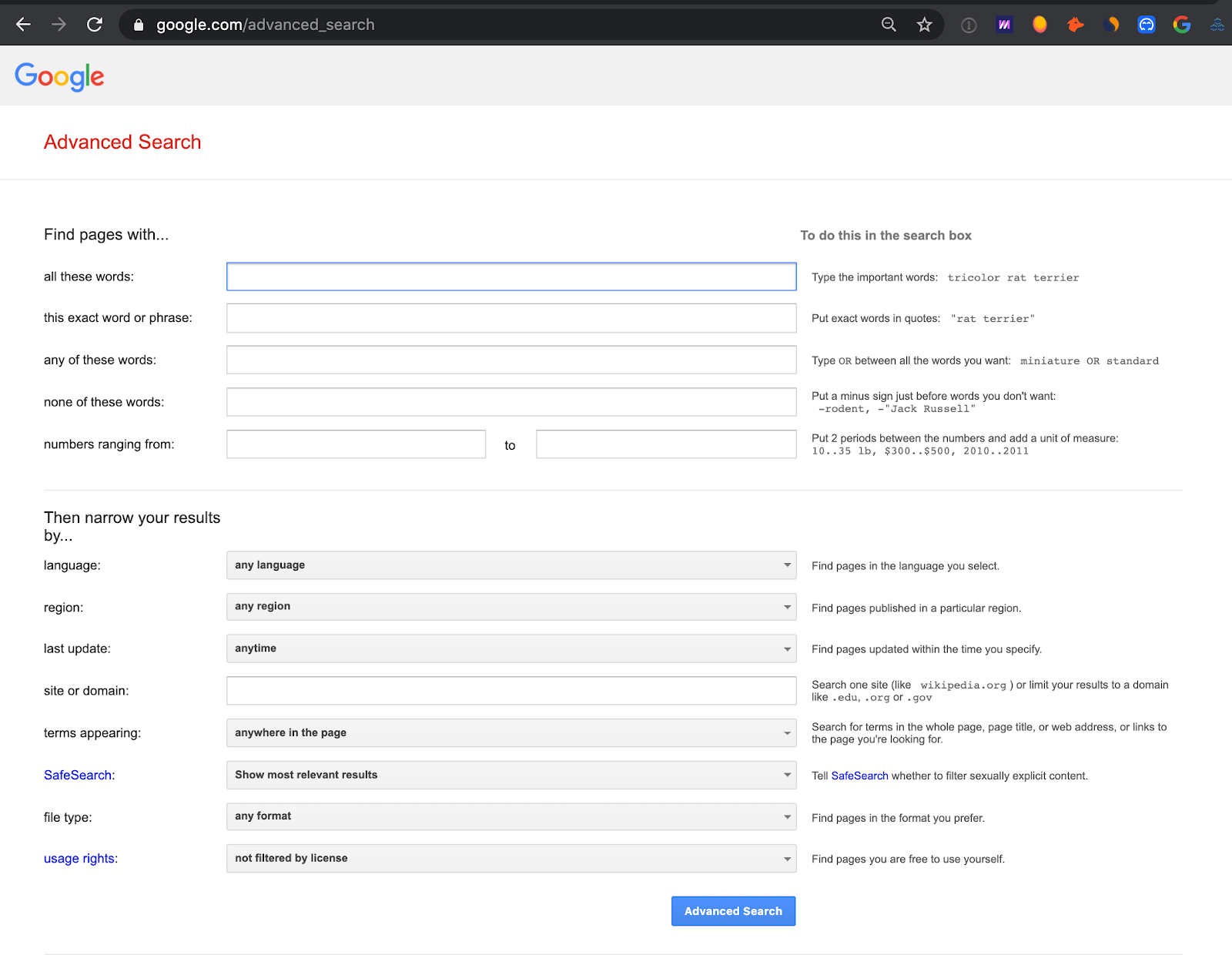
Task: Open the purple M extension
Action: (x=1004, y=25)
